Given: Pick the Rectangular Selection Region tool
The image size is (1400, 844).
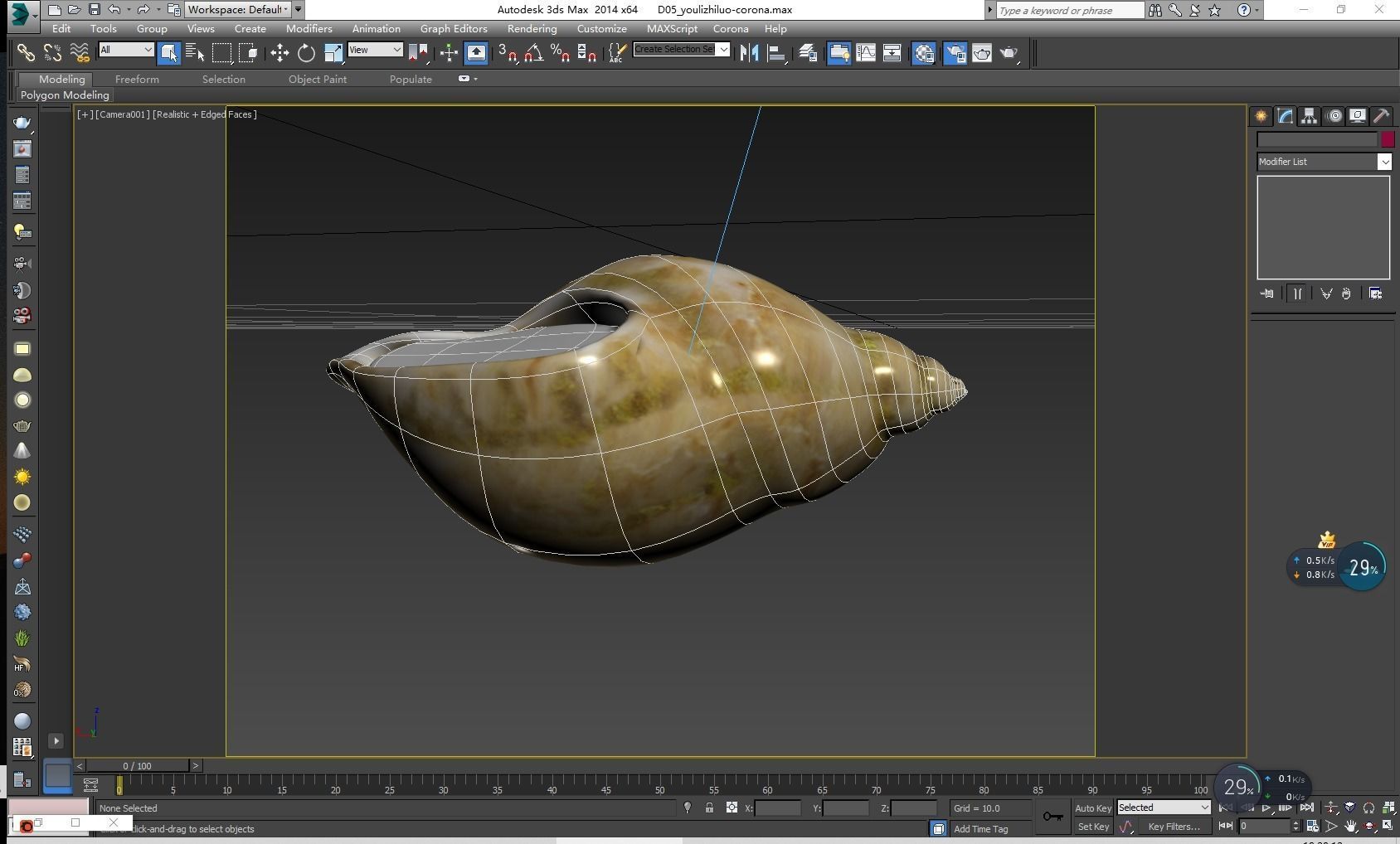Looking at the screenshot, I should (x=221, y=53).
